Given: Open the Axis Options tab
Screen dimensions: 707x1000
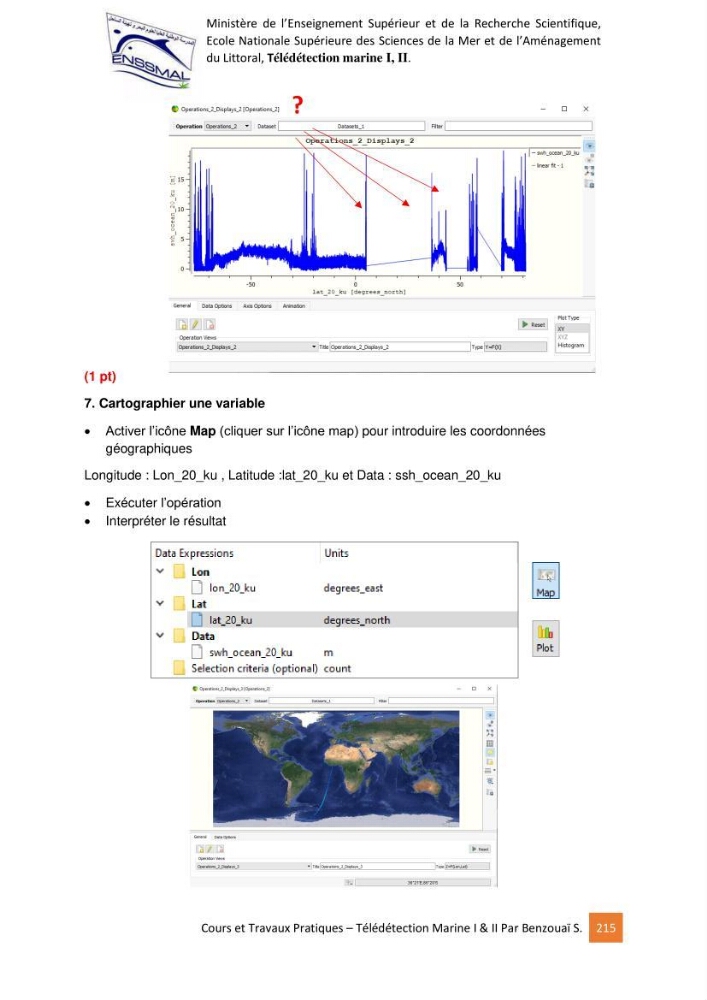Looking at the screenshot, I should [257, 306].
